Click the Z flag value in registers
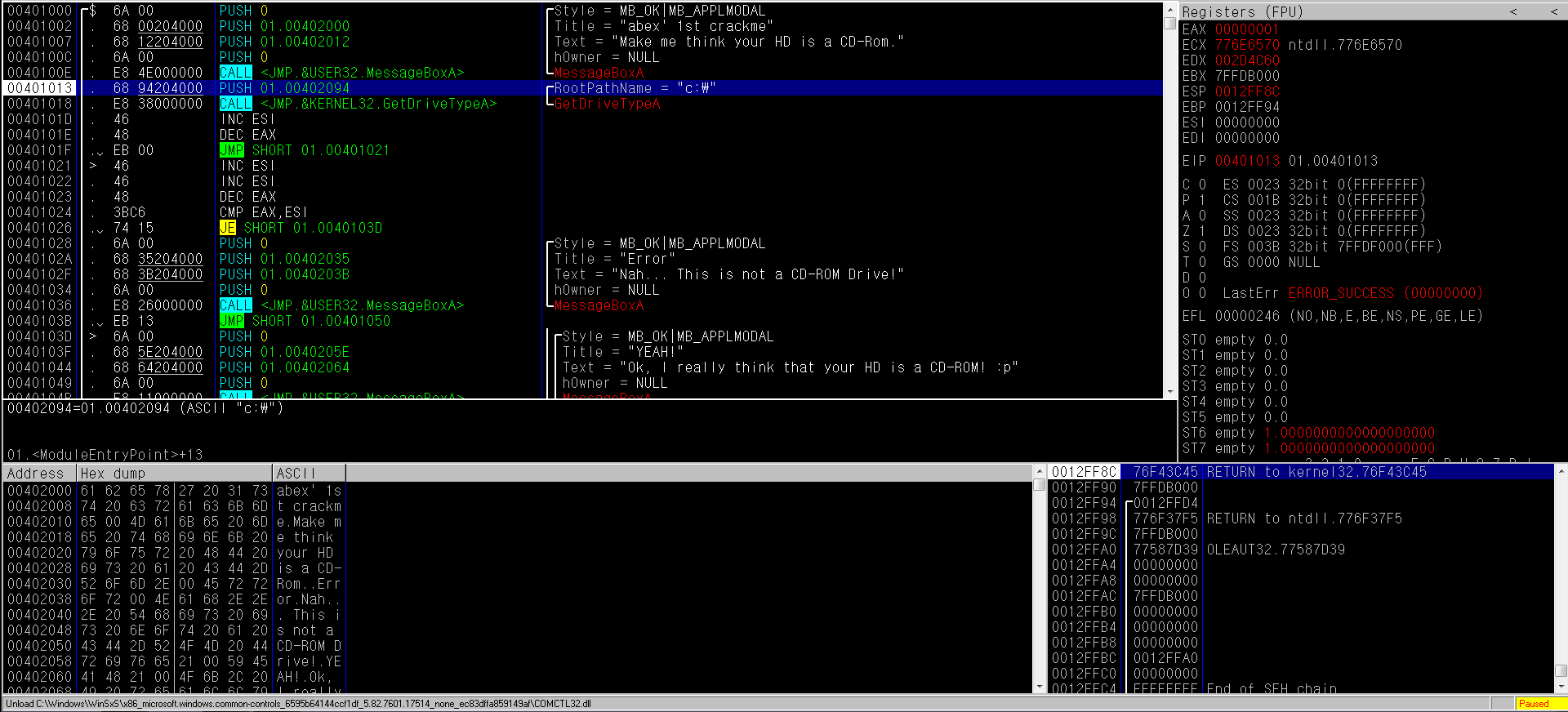This screenshot has width=1568, height=712. pos(1202,231)
